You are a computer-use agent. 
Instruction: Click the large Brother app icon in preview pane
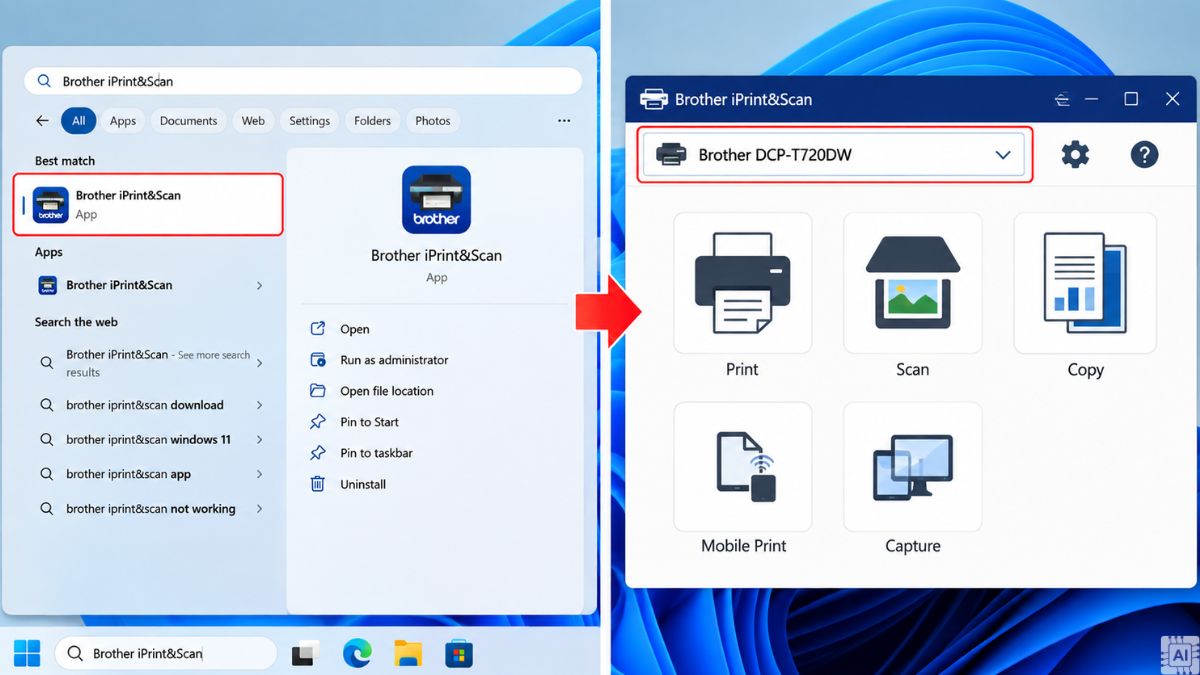[x=436, y=200]
